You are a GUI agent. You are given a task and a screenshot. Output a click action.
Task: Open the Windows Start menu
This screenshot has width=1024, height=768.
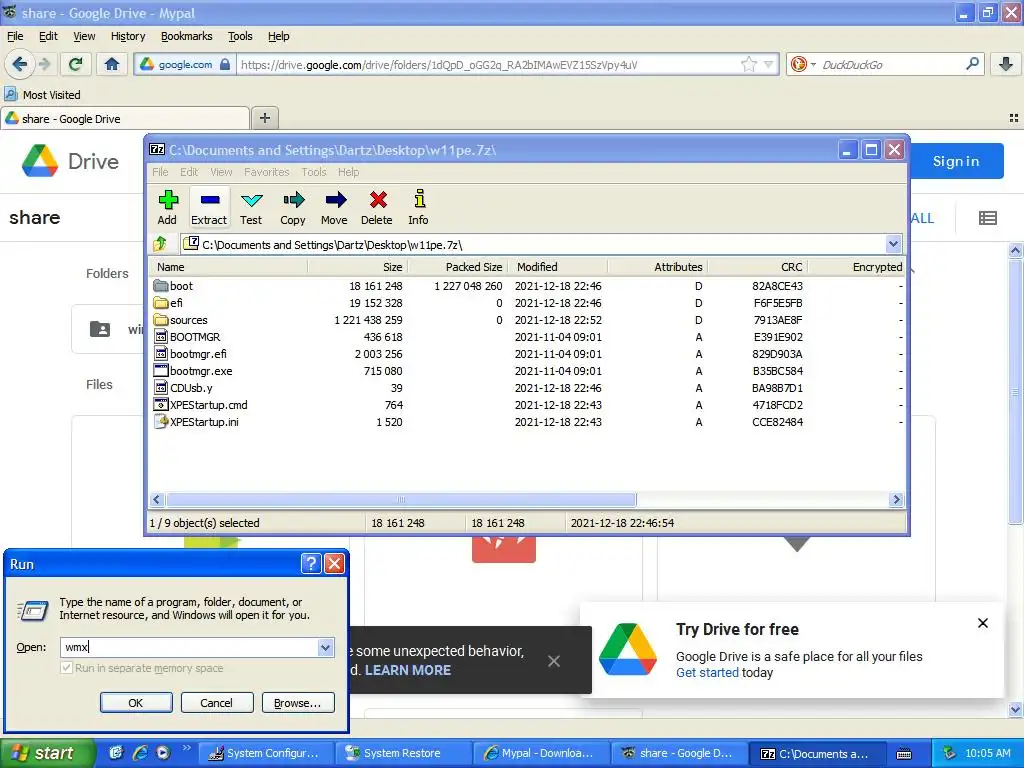point(47,753)
